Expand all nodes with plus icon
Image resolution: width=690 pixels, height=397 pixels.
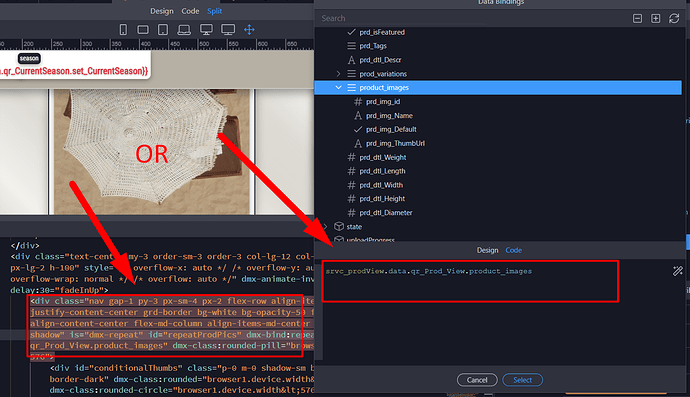pos(656,18)
